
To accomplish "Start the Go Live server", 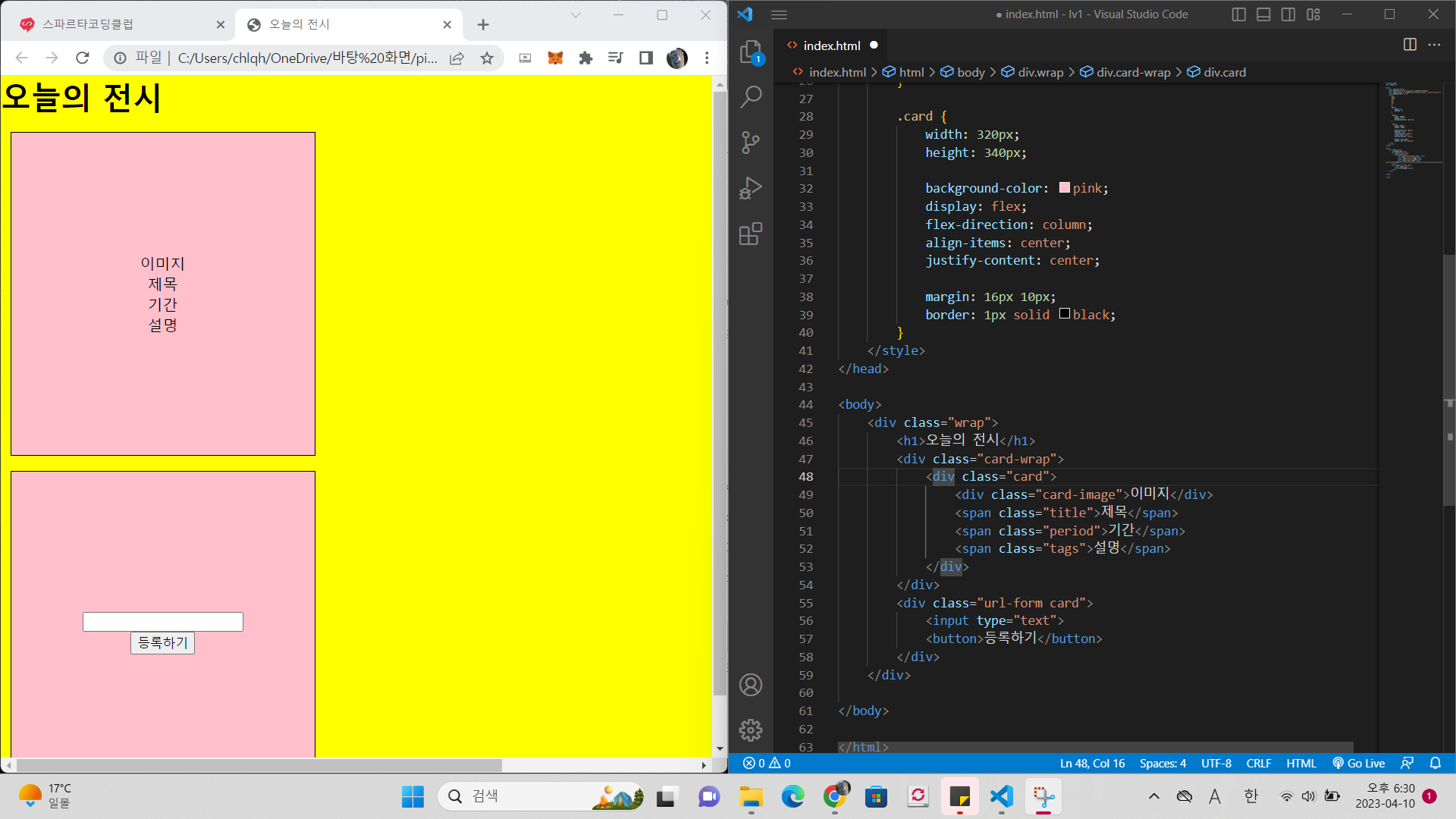I will 1359,764.
